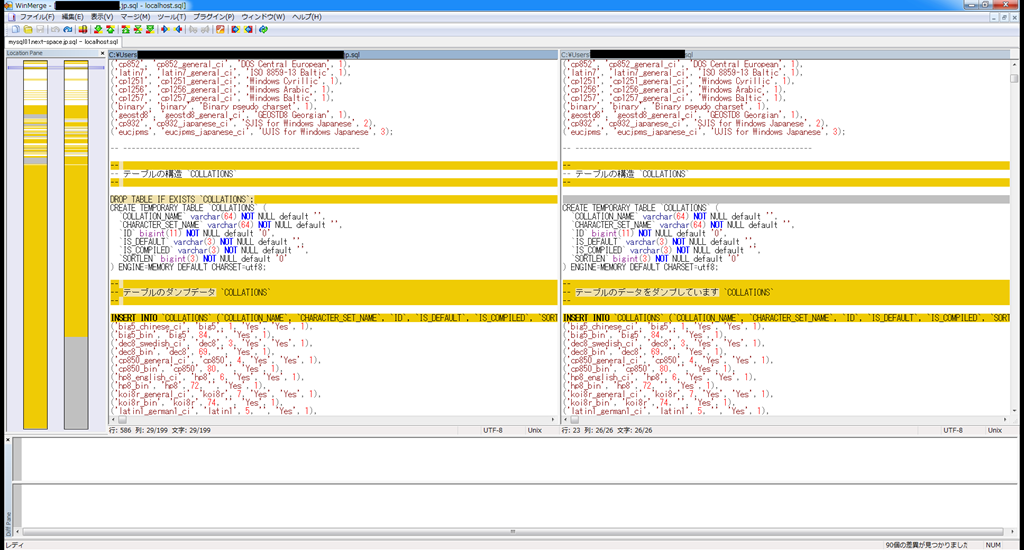Restore the inner document window
1024x550 pixels.
point(1004,18)
